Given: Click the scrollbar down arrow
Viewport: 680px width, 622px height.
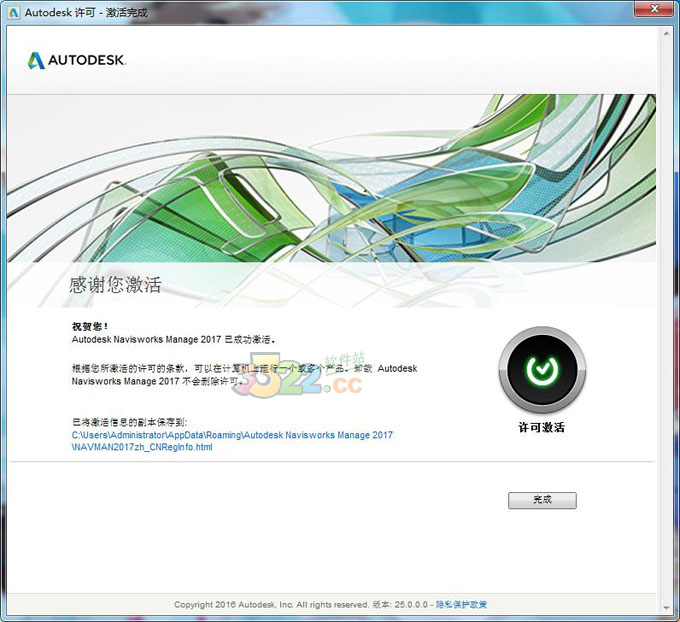Looking at the screenshot, I should click(666, 607).
